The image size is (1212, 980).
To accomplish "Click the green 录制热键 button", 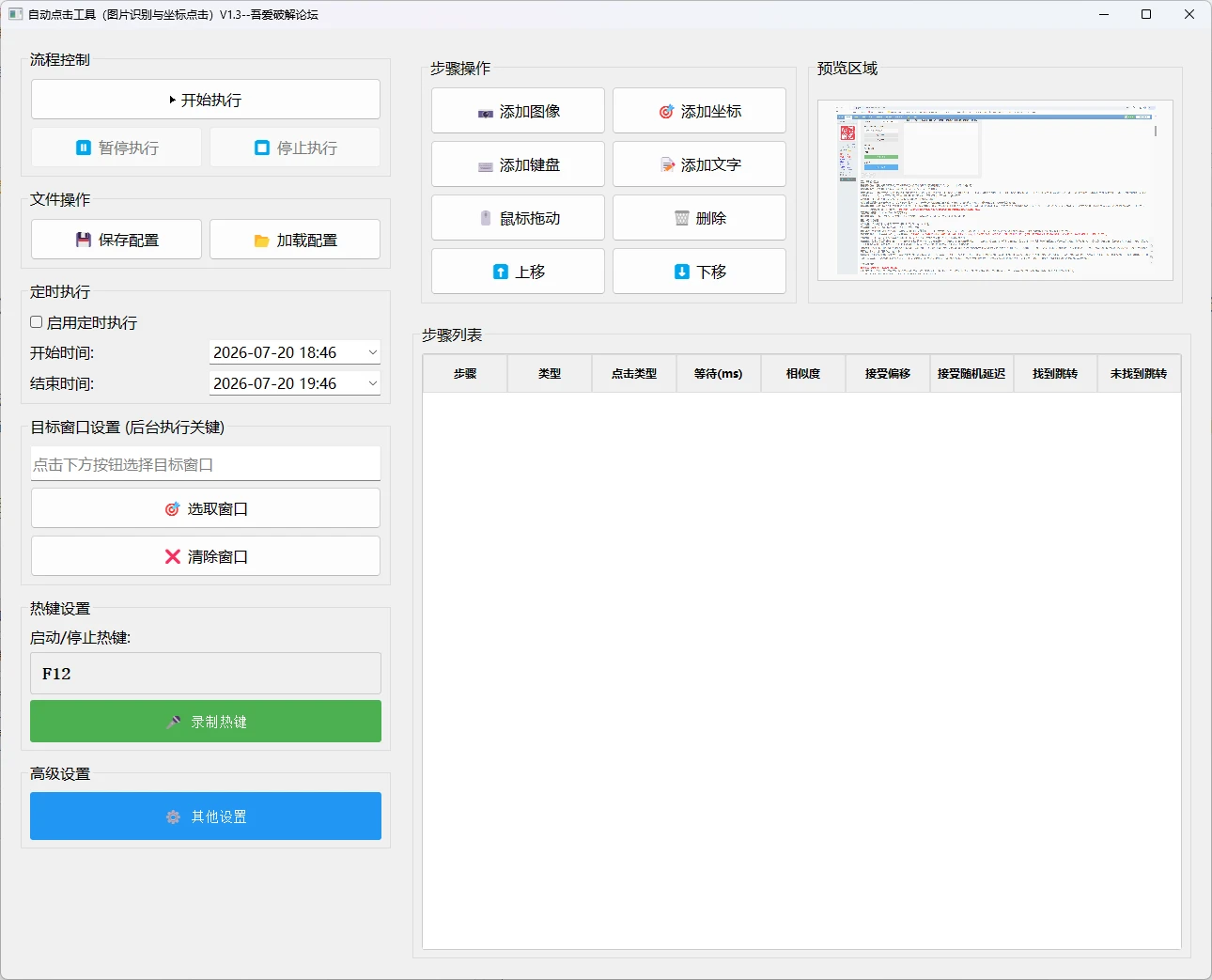I will [x=206, y=722].
